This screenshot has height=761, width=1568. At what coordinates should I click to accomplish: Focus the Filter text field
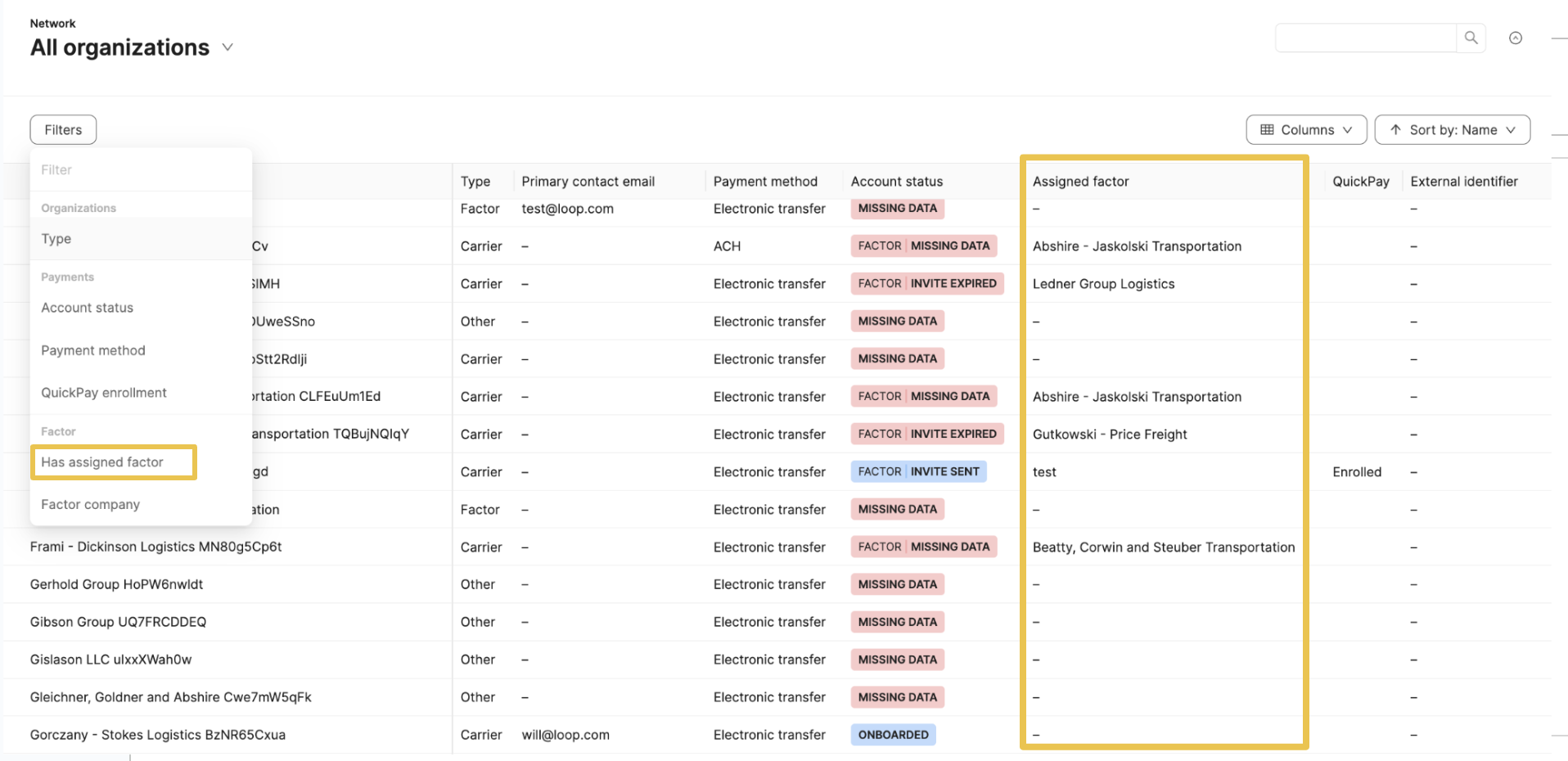coord(141,170)
